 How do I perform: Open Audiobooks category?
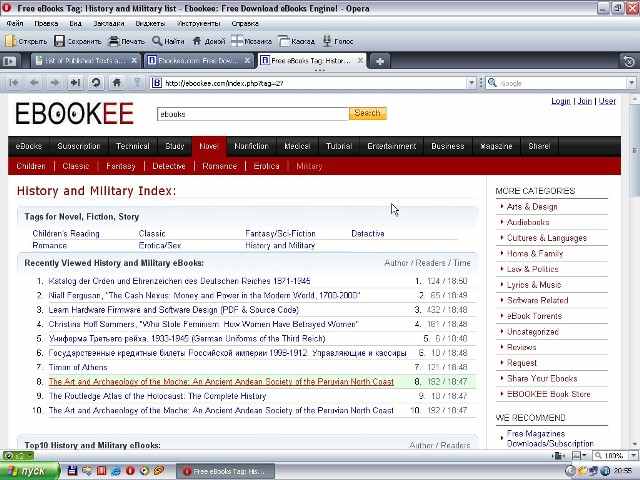pos(528,222)
